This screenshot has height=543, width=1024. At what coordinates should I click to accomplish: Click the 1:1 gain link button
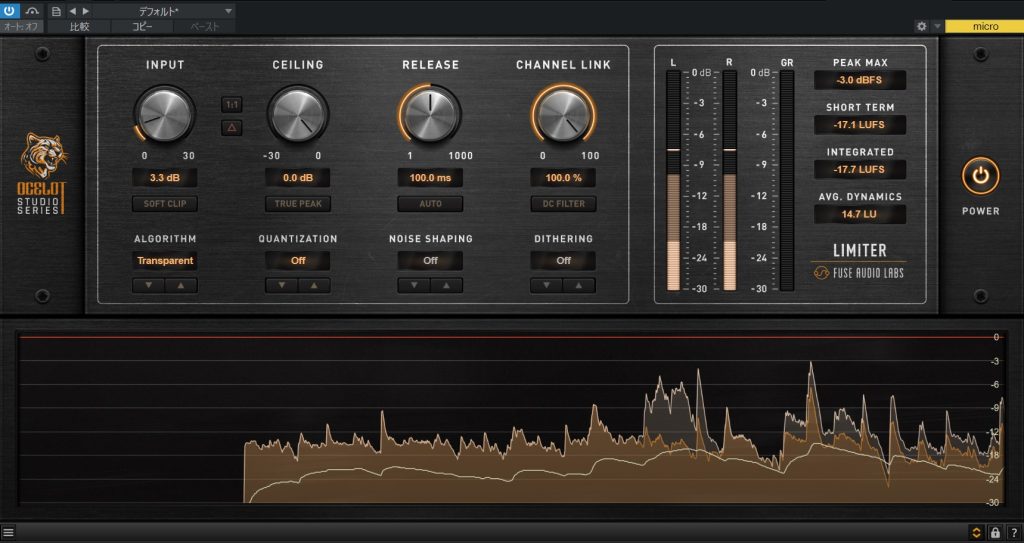click(231, 104)
